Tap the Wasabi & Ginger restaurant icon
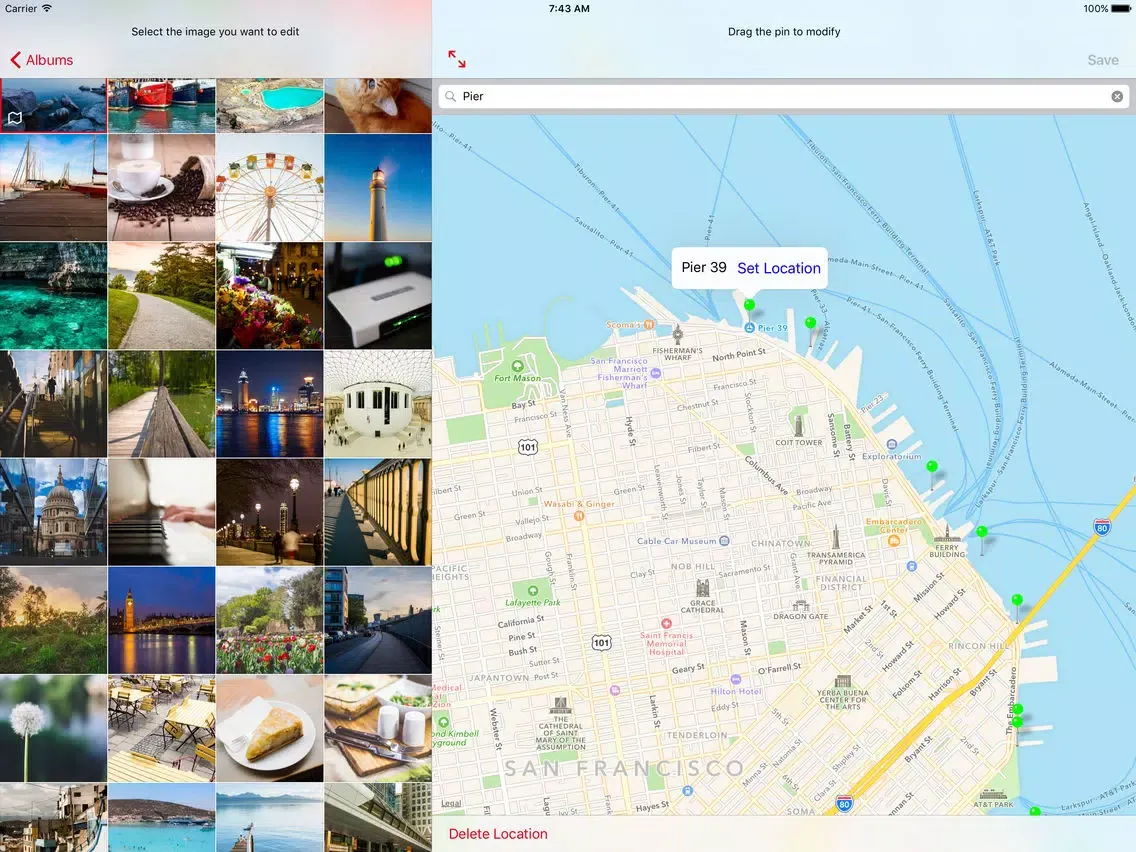Screen dimensions: 1136x852 [579, 516]
